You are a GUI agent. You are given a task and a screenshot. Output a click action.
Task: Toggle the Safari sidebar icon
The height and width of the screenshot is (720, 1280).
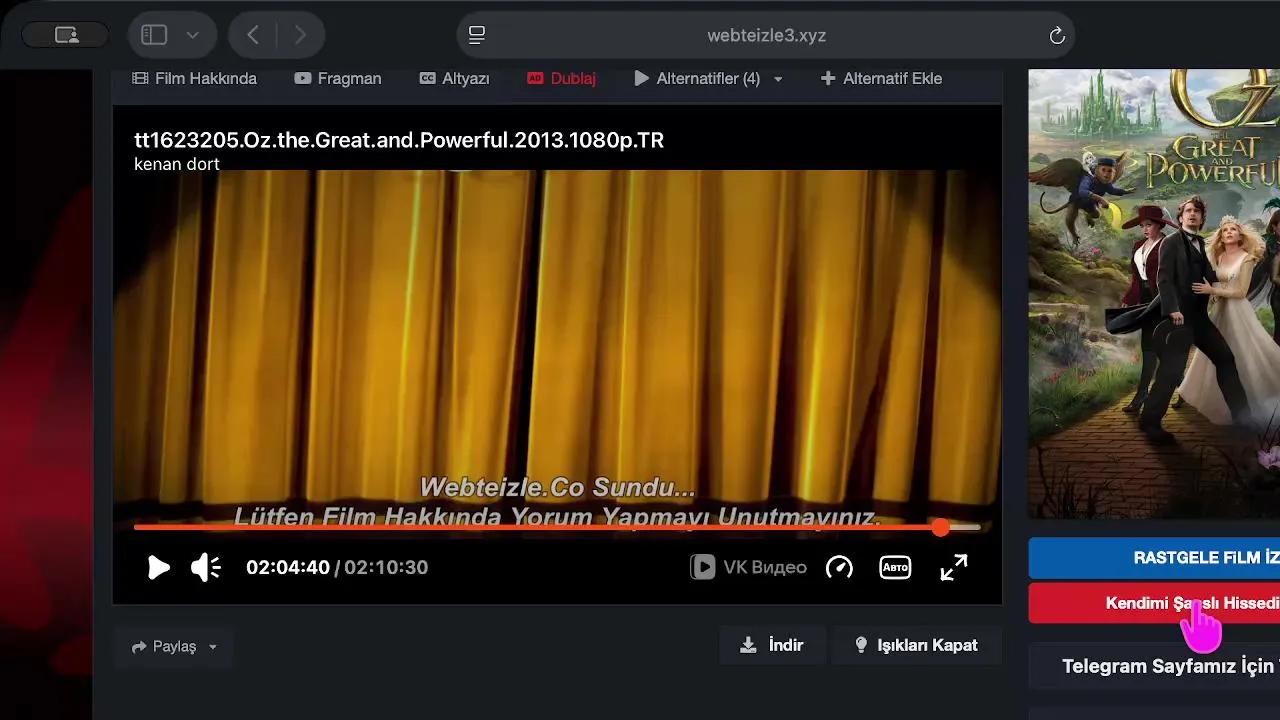click(154, 35)
